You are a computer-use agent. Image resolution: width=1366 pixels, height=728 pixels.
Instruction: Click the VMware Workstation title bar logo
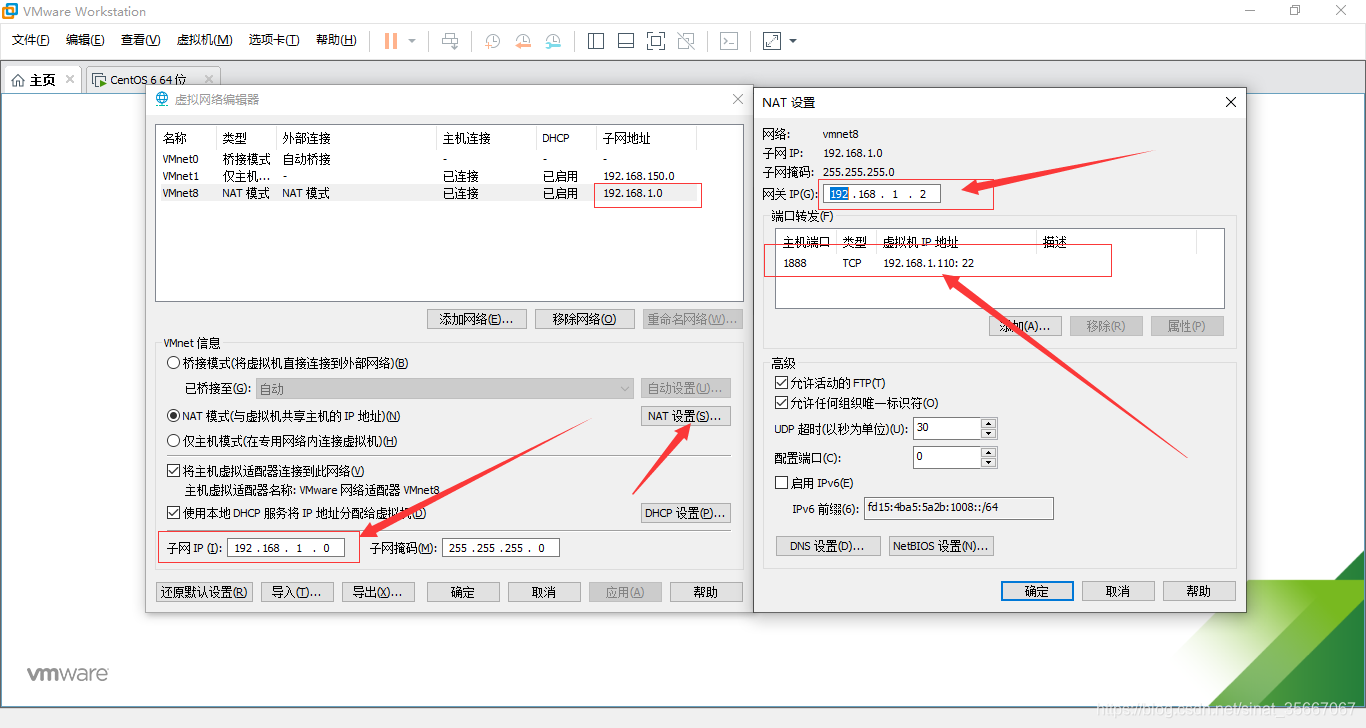(9, 11)
